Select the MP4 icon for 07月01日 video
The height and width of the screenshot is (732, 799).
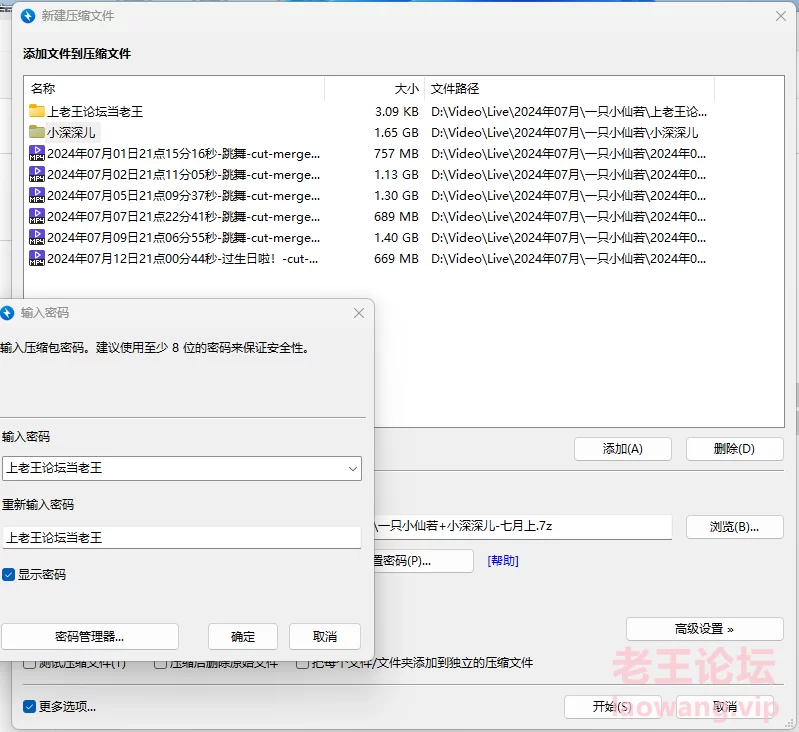tap(37, 153)
